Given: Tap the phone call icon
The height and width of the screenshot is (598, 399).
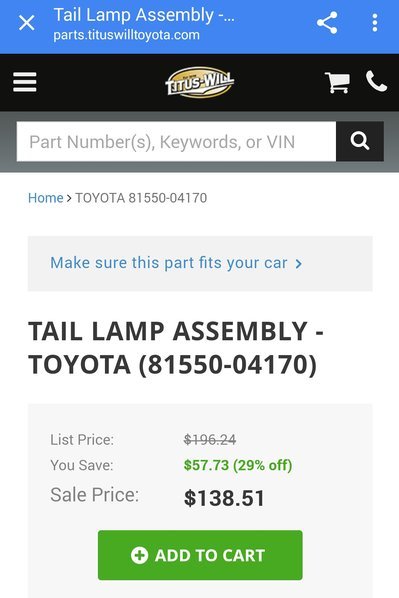Looking at the screenshot, I should 376,81.
